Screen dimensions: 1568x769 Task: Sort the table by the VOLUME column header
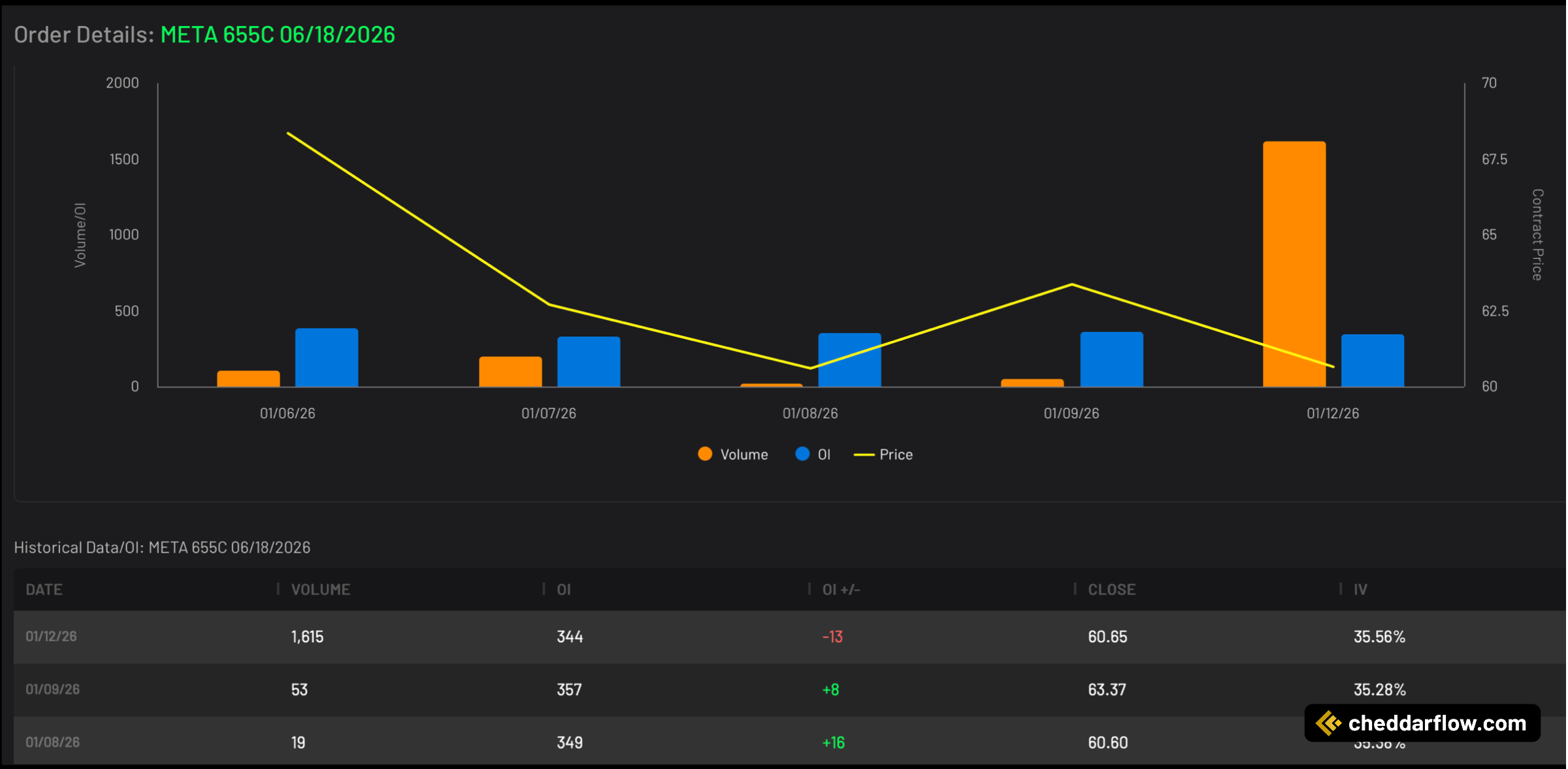click(320, 589)
